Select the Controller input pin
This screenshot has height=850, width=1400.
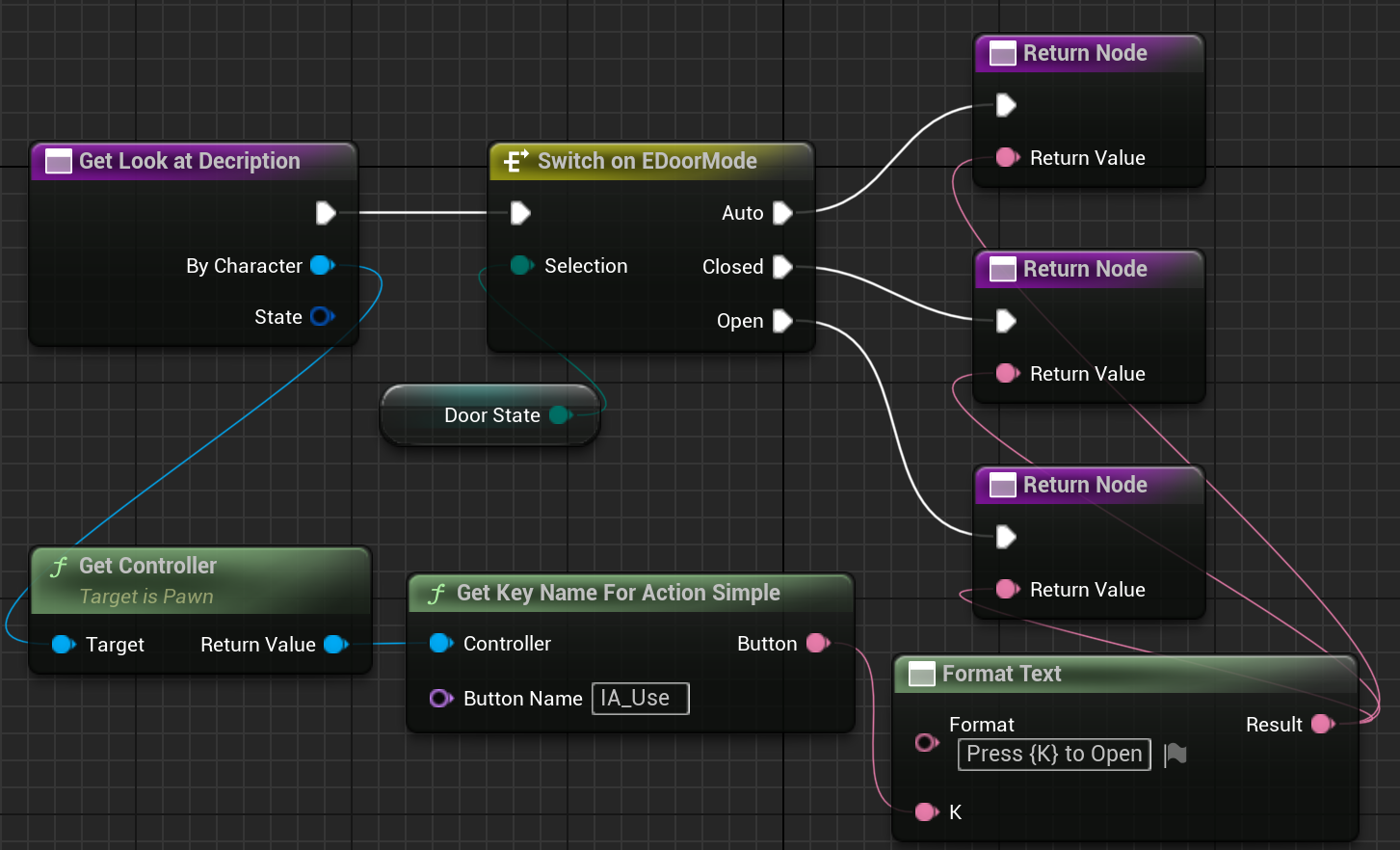pos(441,644)
